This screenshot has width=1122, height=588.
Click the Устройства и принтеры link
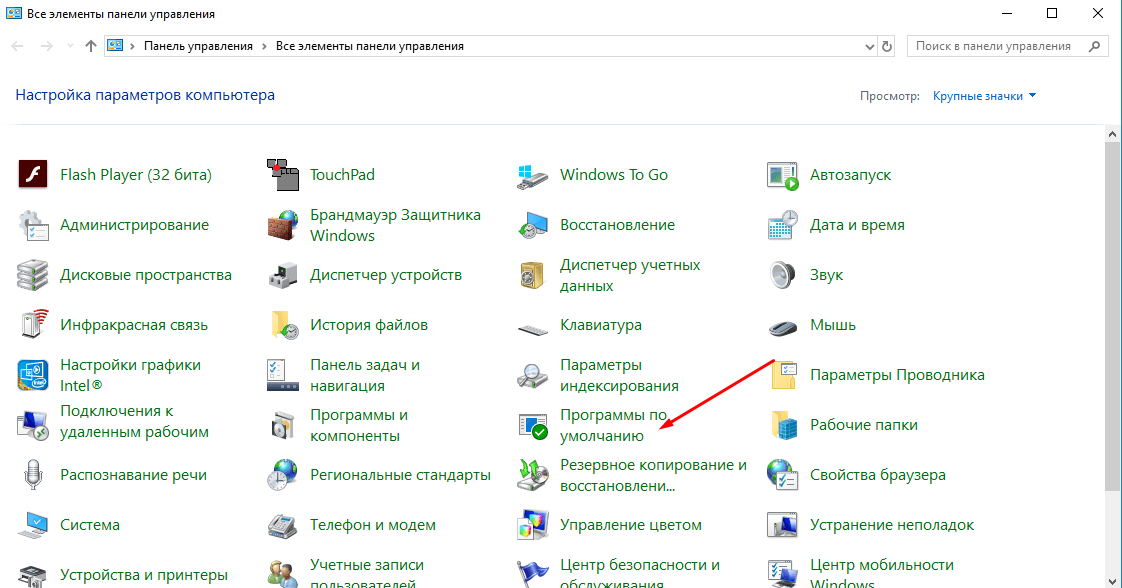coord(144,575)
